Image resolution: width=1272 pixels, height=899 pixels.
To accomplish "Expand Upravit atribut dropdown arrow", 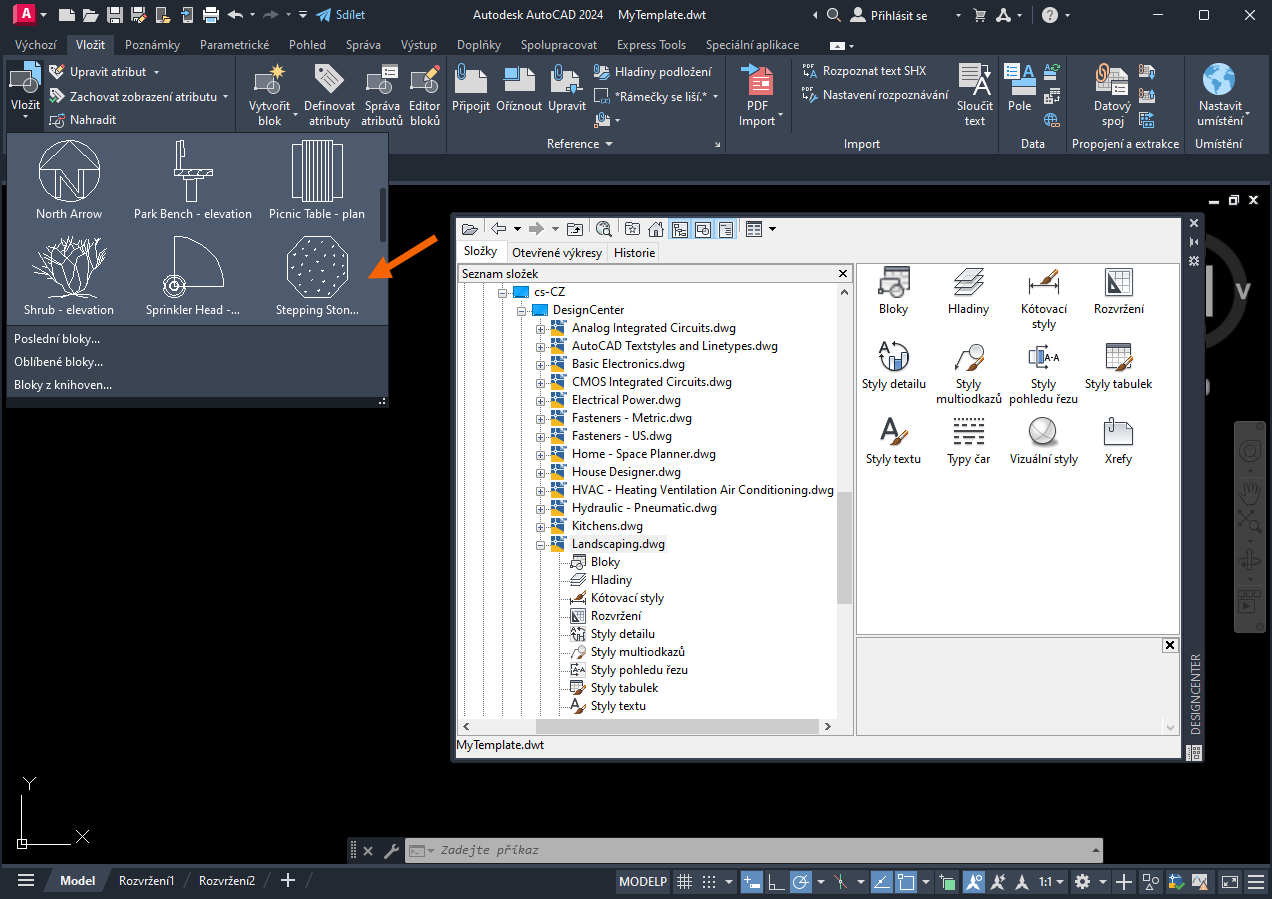I will [x=156, y=72].
